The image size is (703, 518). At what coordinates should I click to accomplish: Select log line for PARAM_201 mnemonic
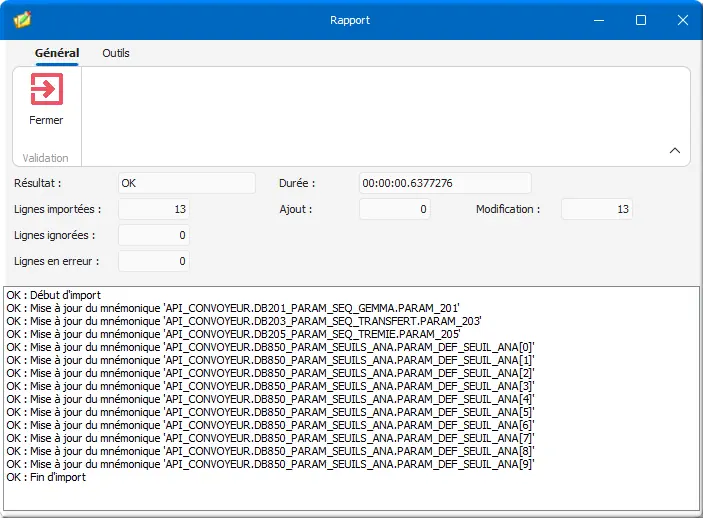233,308
